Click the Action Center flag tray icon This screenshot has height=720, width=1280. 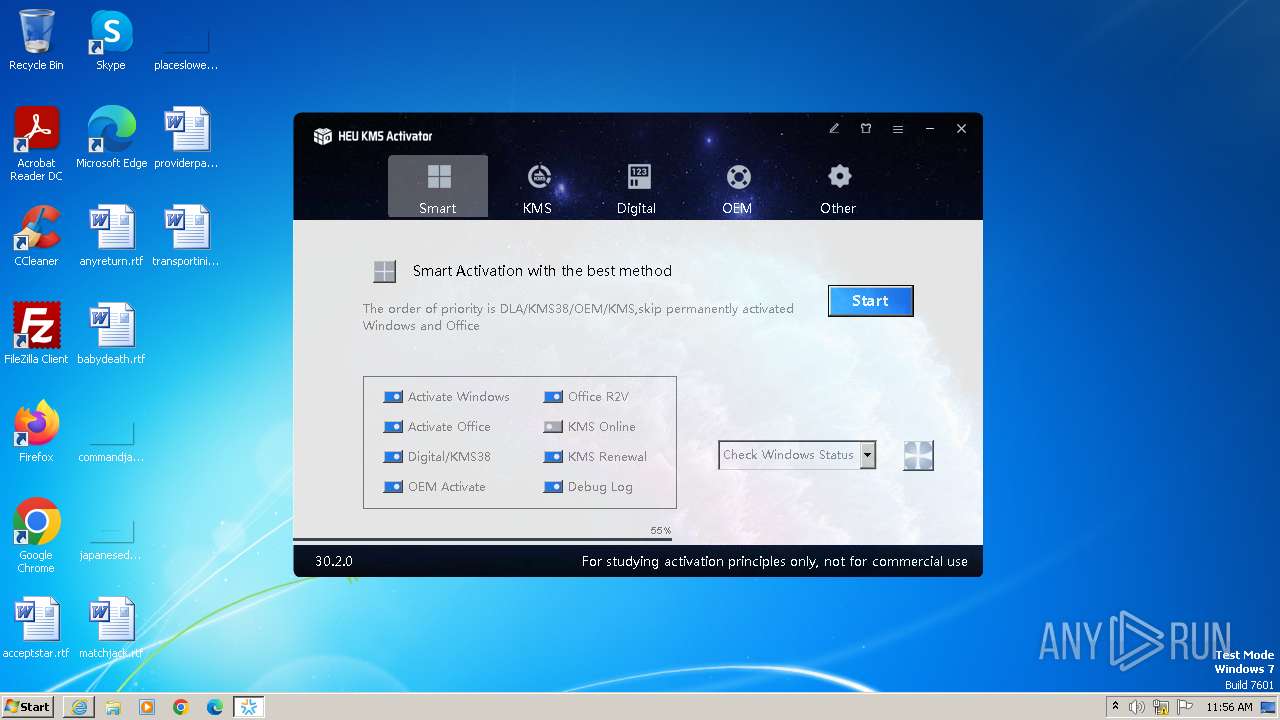tap(1185, 707)
